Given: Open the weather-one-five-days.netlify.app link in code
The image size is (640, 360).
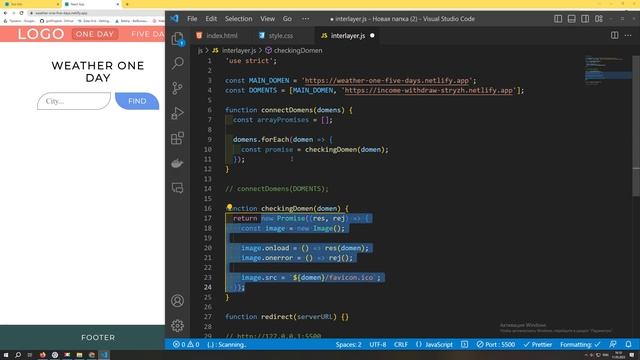Looking at the screenshot, I should [387, 80].
